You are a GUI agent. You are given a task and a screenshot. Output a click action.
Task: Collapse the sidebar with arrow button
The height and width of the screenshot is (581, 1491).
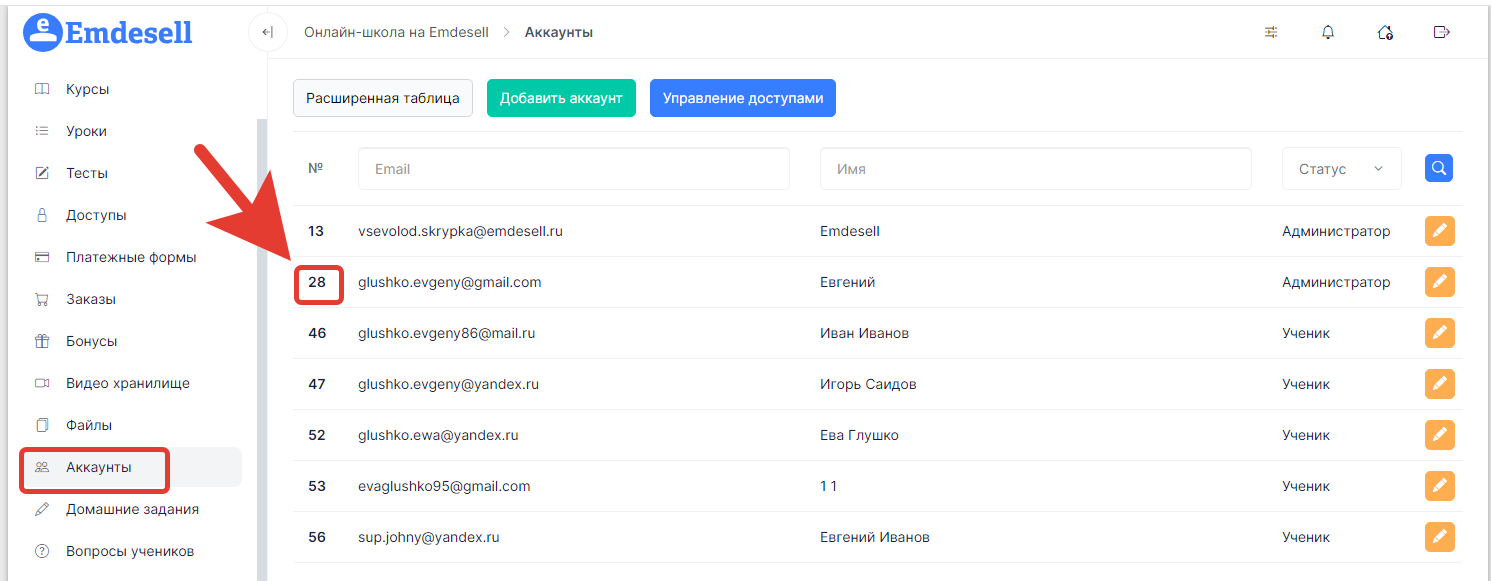coord(267,32)
